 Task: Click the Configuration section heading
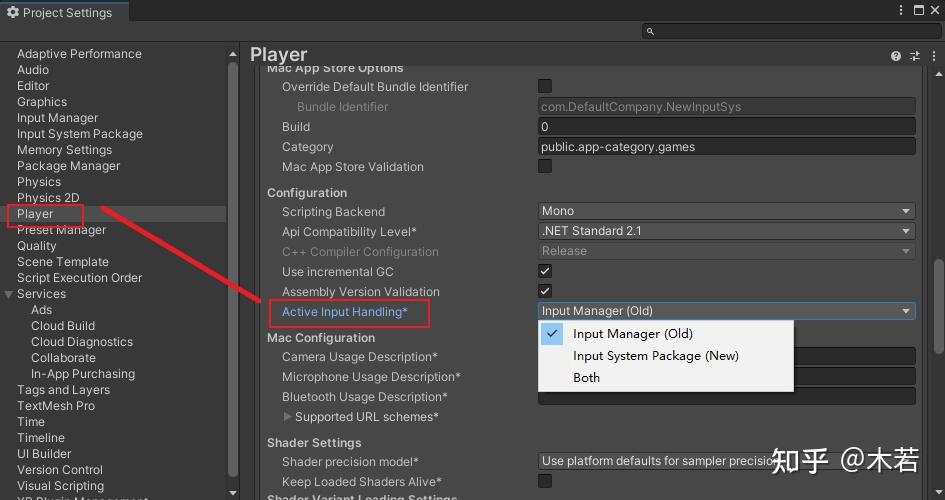(307, 193)
